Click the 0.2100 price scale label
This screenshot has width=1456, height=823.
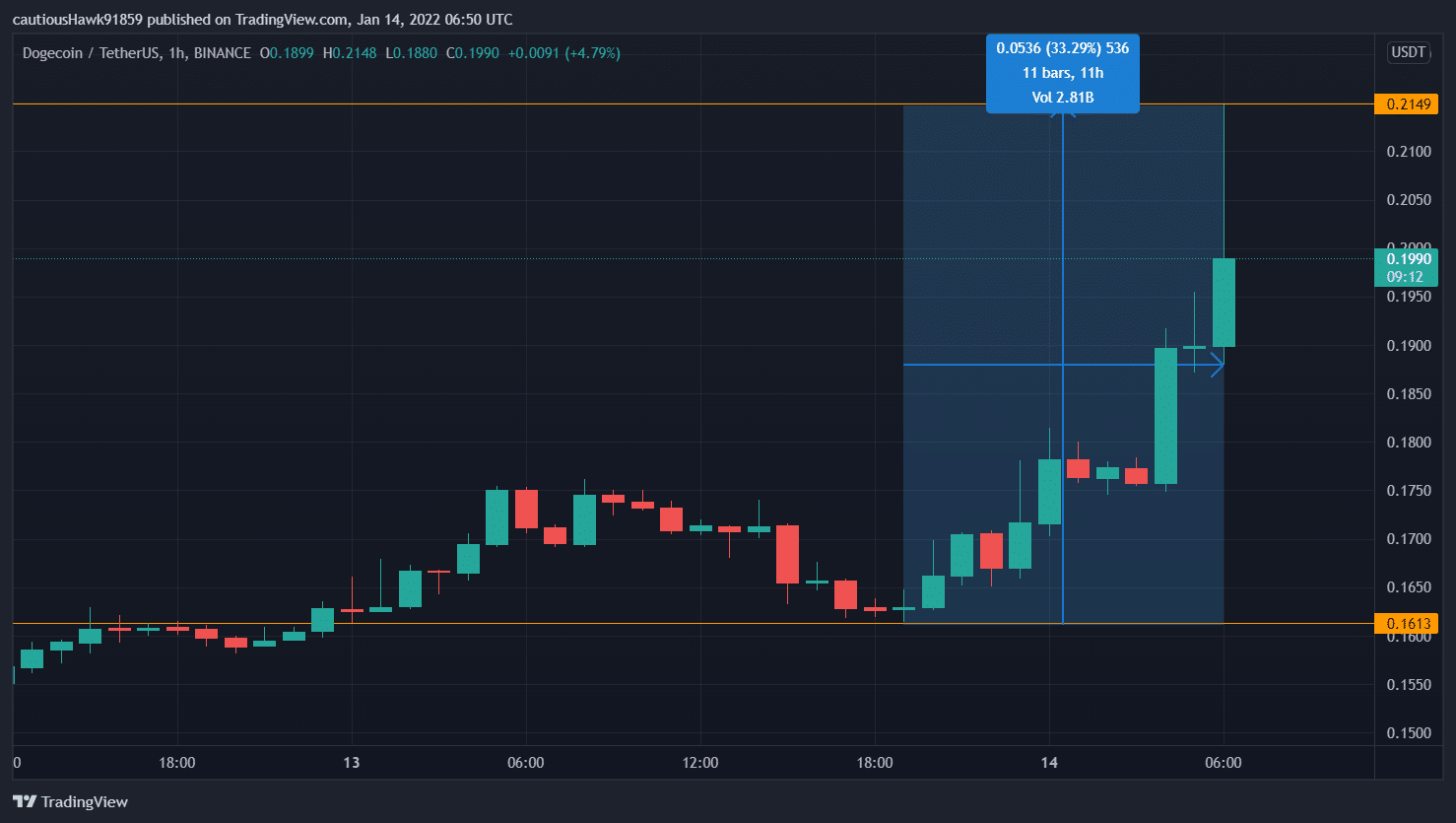click(1409, 152)
